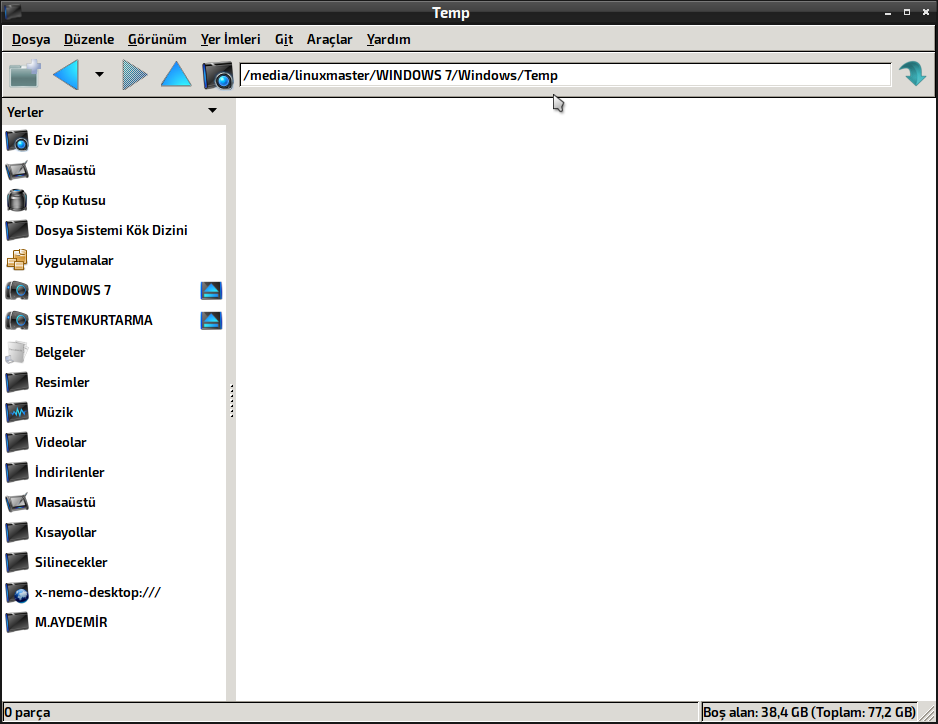Open the back history dropdown arrow
The width and height of the screenshot is (938, 724).
coord(99,75)
